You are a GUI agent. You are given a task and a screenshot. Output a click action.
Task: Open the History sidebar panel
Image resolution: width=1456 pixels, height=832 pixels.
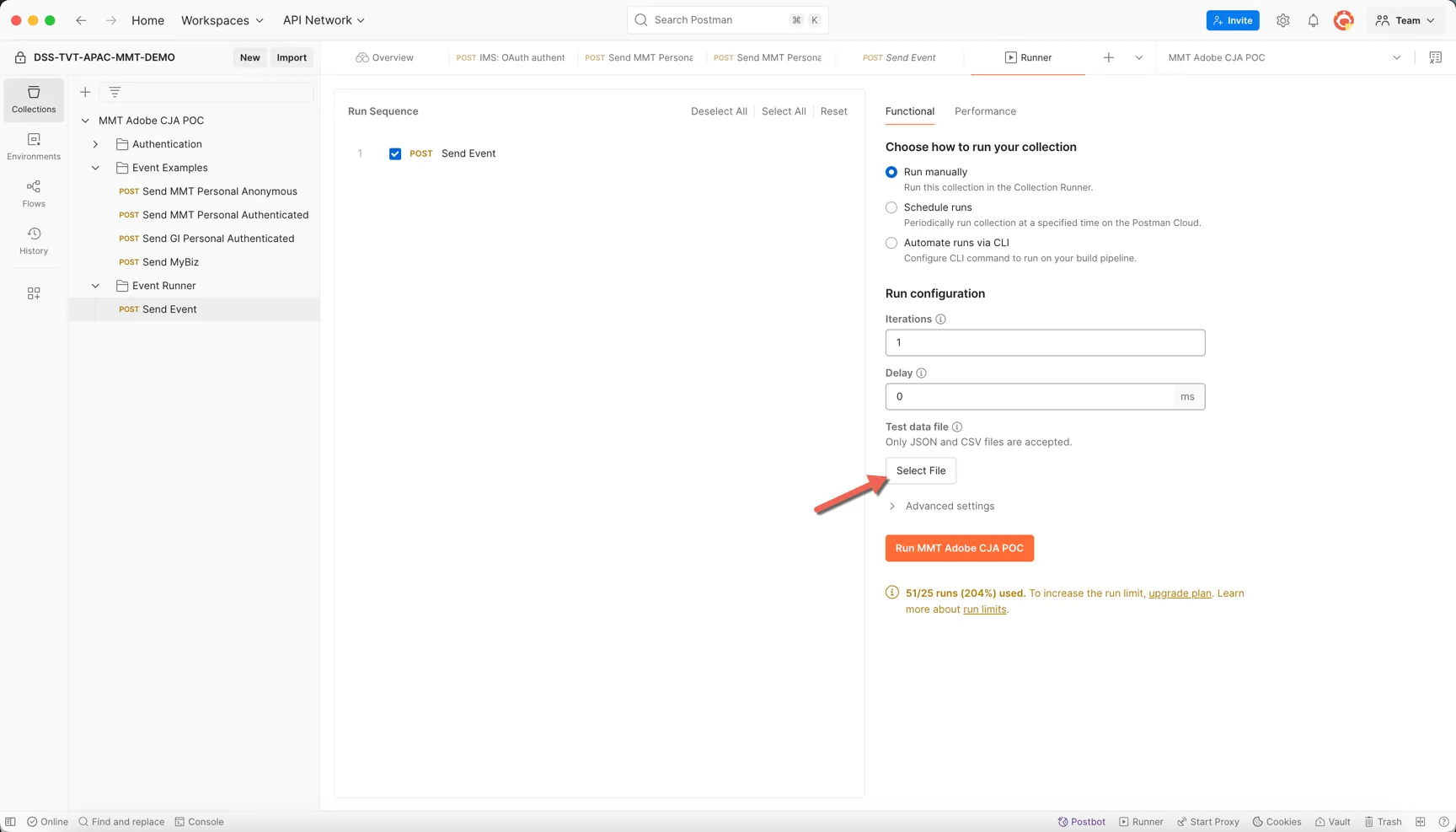point(34,241)
